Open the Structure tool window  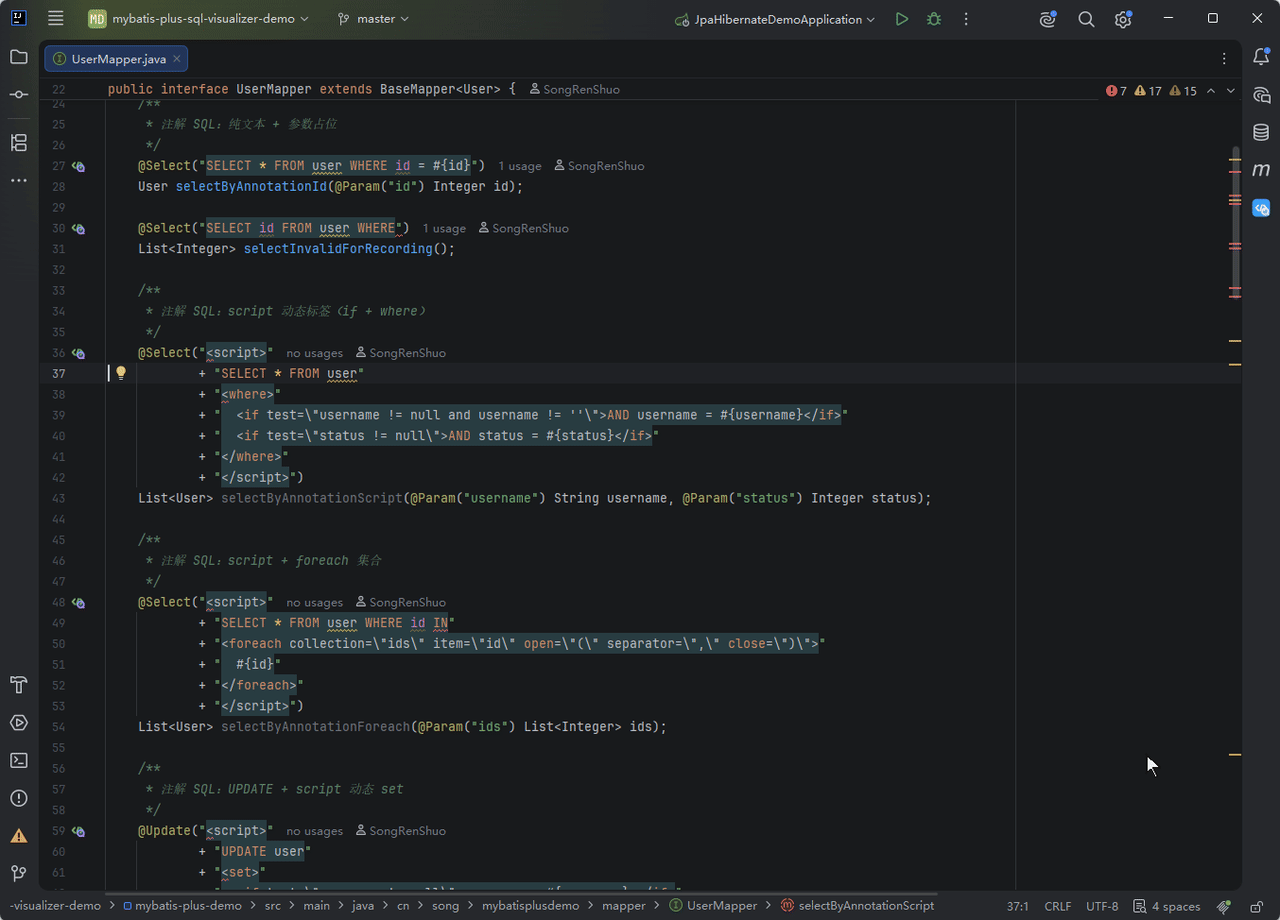[19, 143]
